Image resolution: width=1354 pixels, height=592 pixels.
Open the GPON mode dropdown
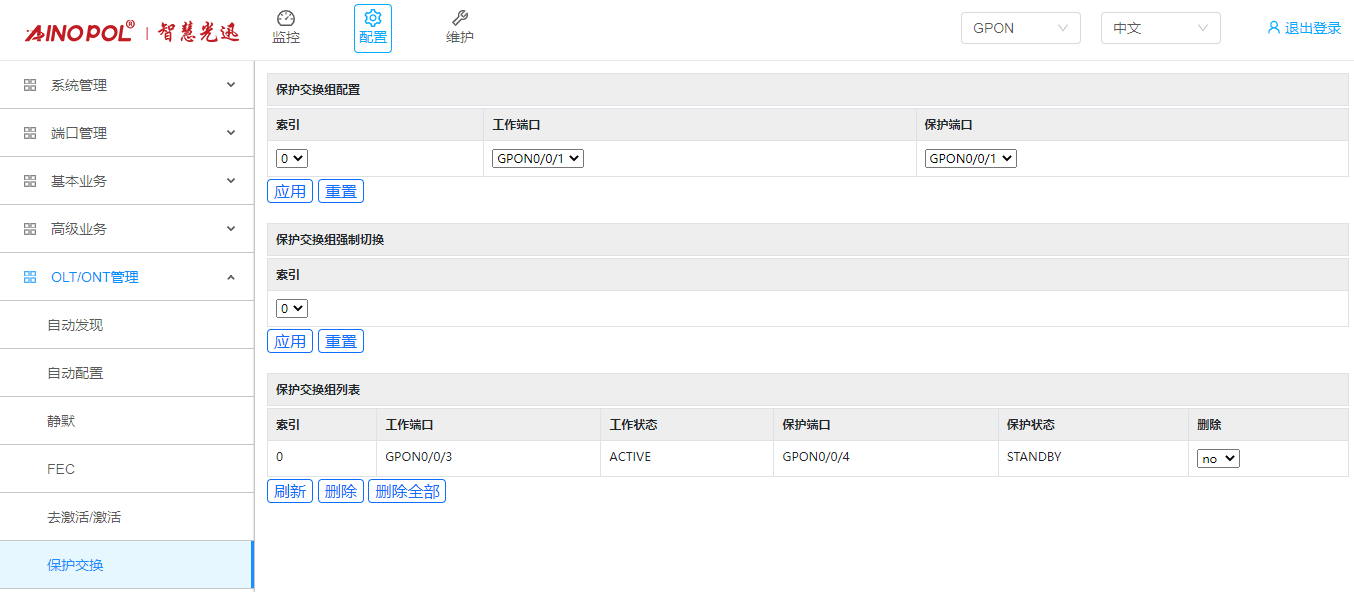(x=1020, y=28)
